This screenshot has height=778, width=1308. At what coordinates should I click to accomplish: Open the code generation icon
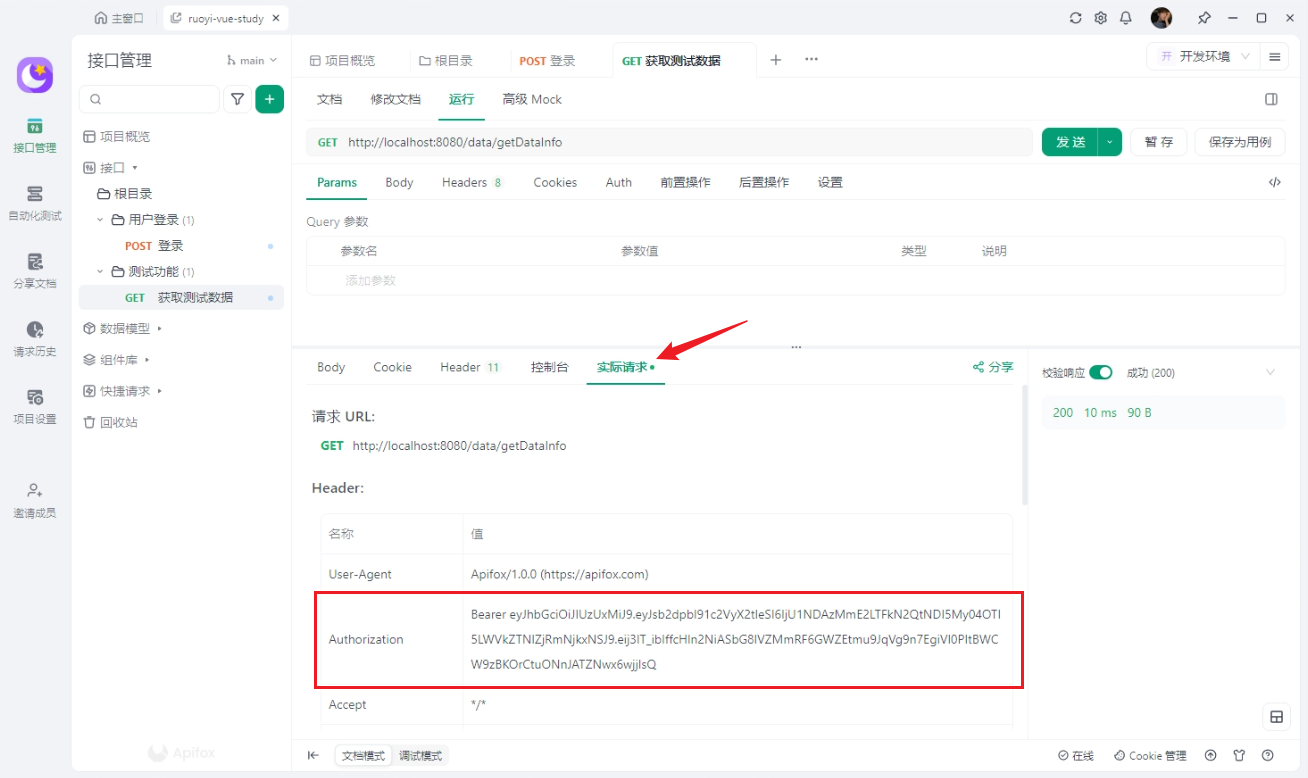coord(1274,182)
